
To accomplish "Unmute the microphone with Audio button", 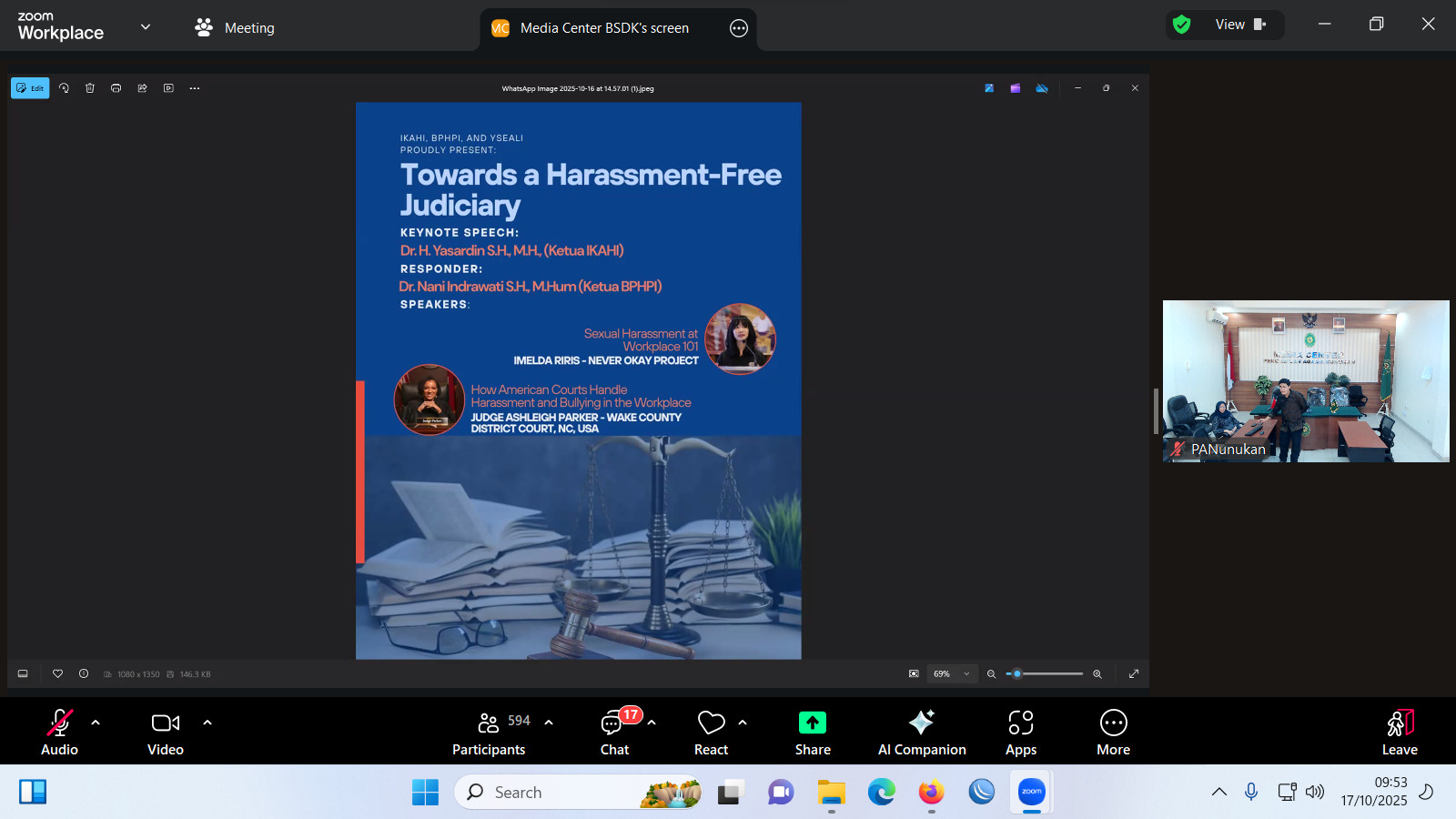I will coord(59,733).
